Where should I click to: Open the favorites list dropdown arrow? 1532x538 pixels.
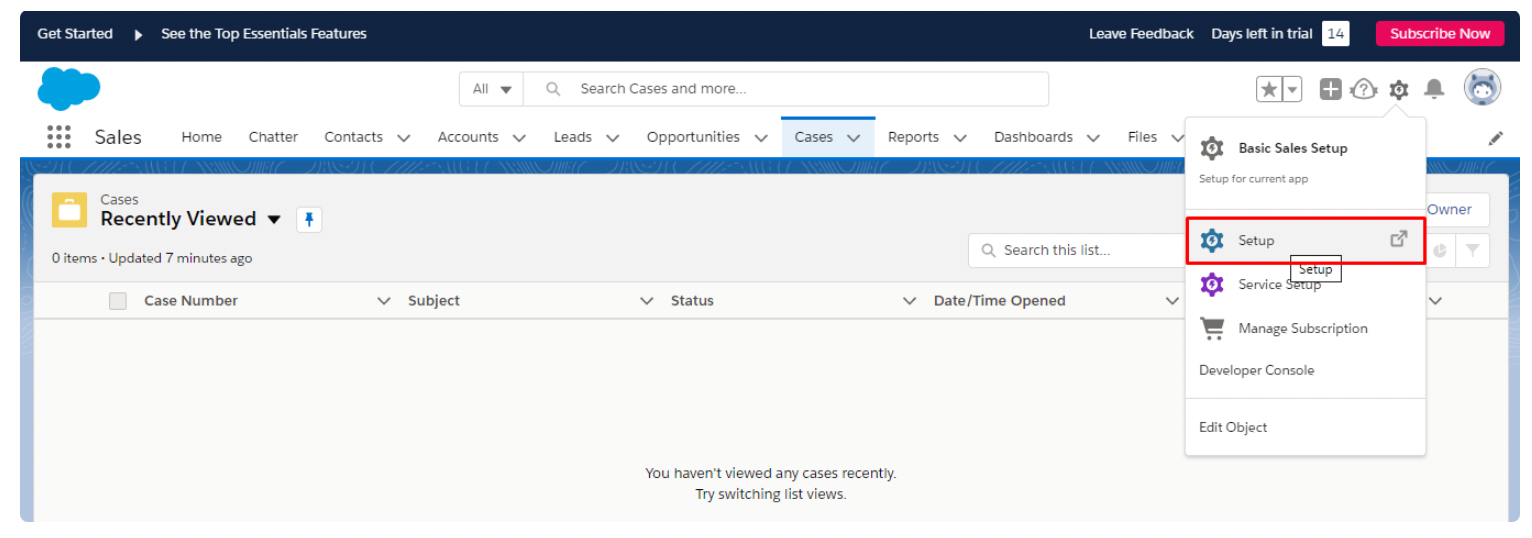1292,89
